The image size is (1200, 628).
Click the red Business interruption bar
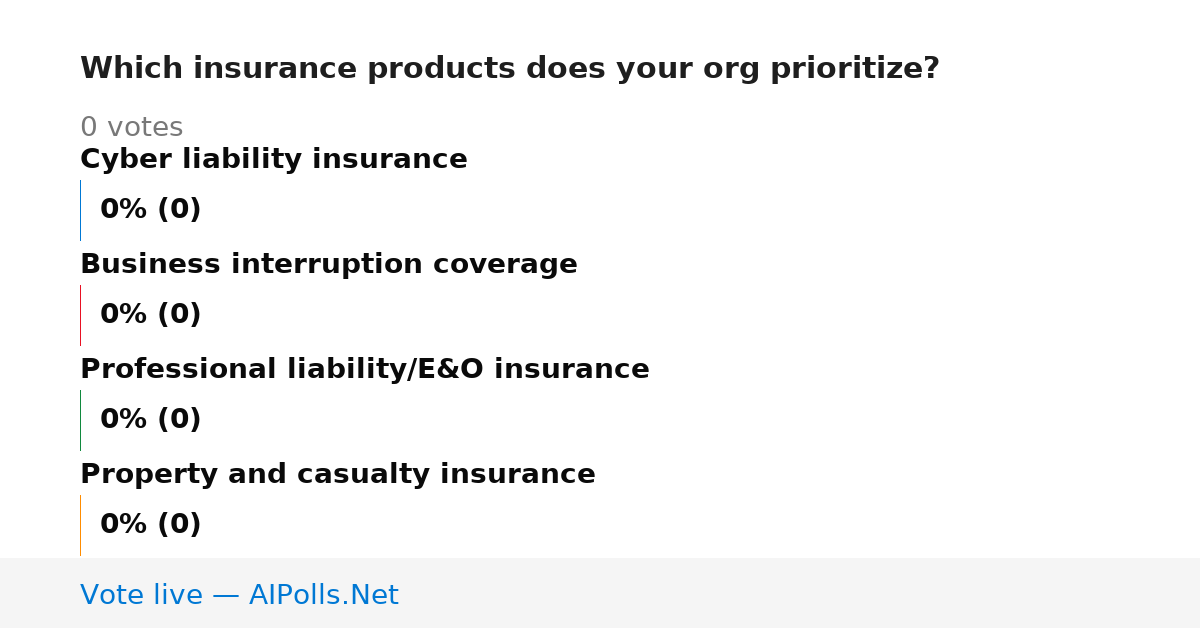coord(80,315)
